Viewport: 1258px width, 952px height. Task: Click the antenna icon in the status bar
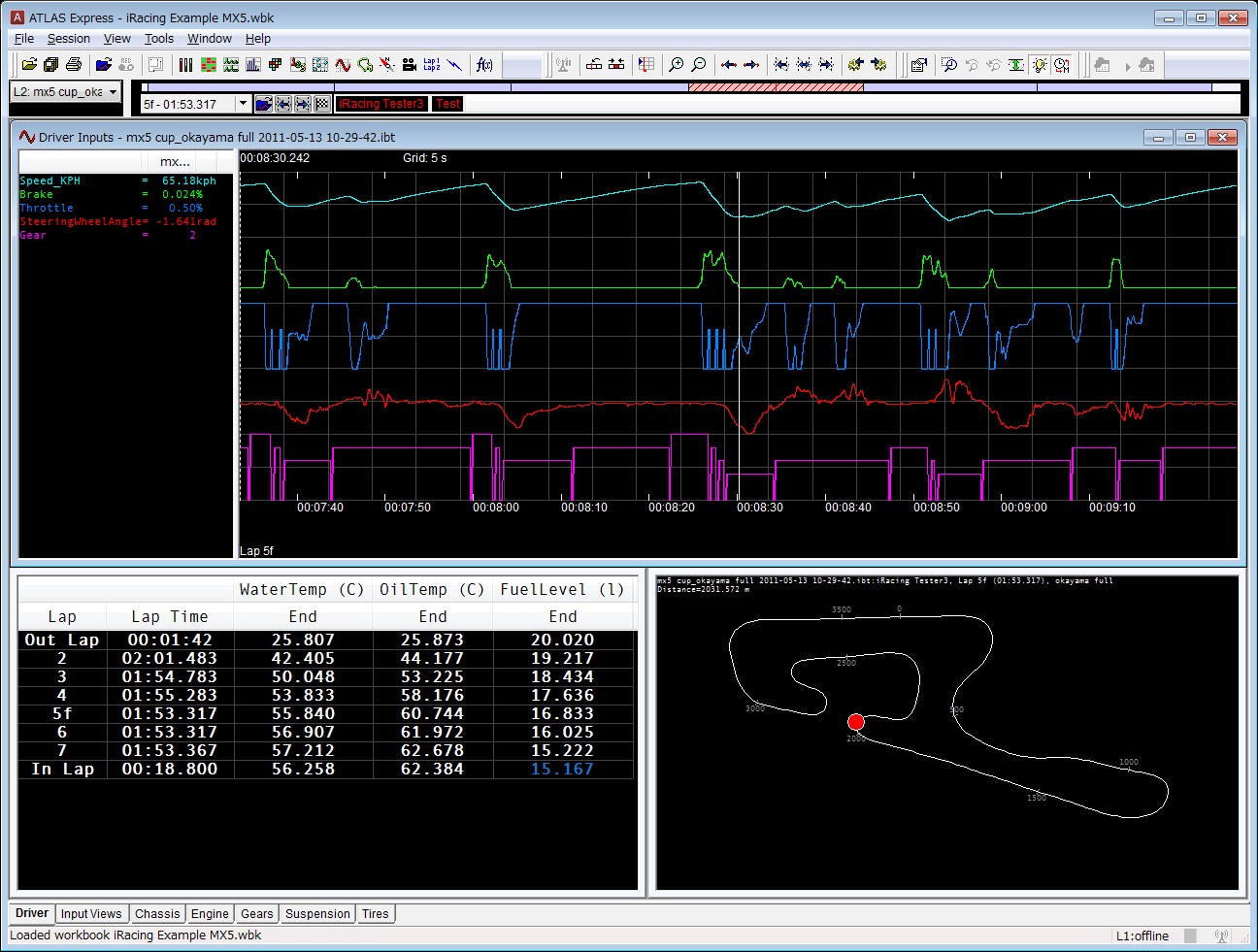(1221, 936)
